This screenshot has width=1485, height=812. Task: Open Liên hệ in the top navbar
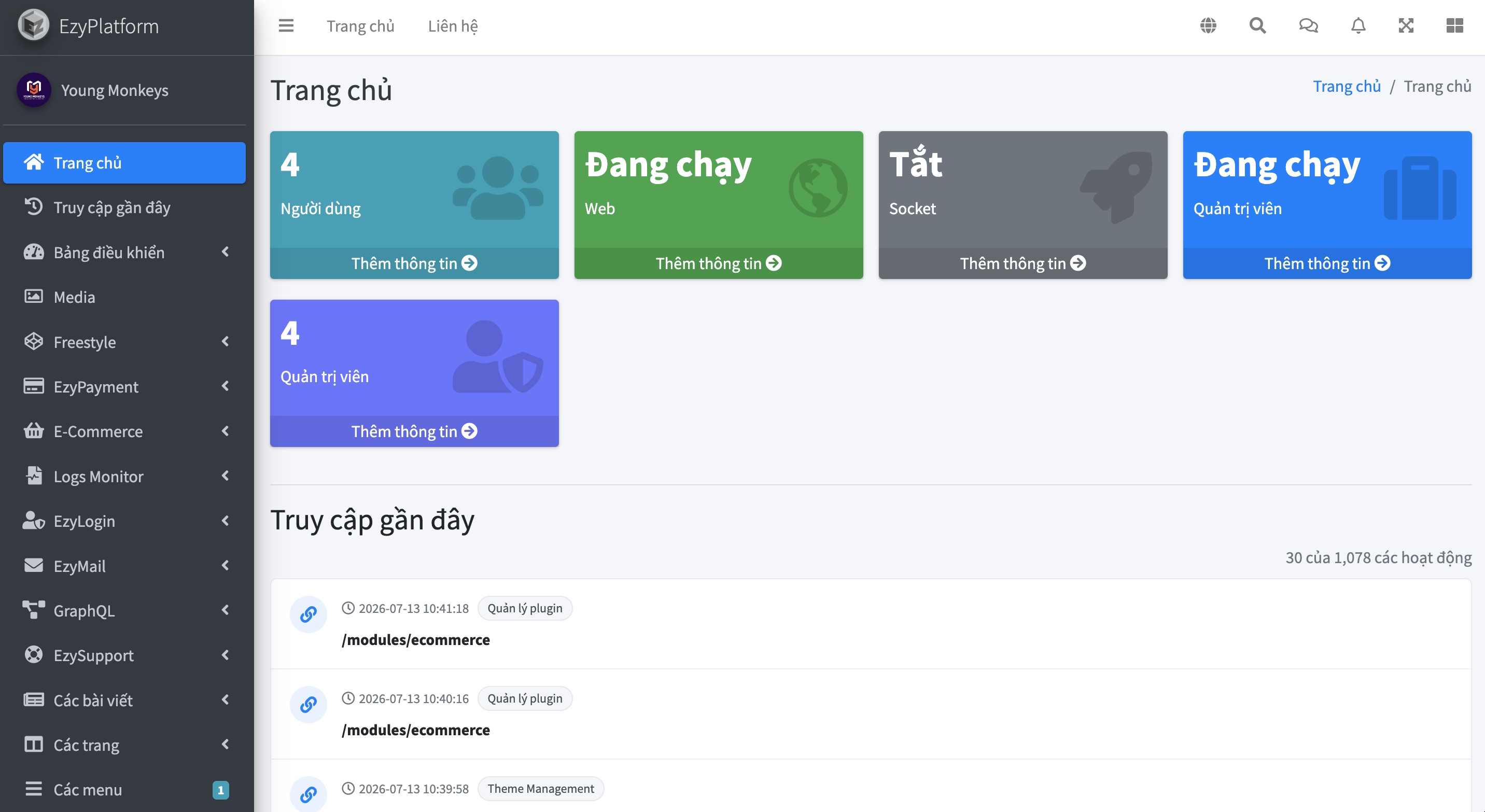point(453,26)
